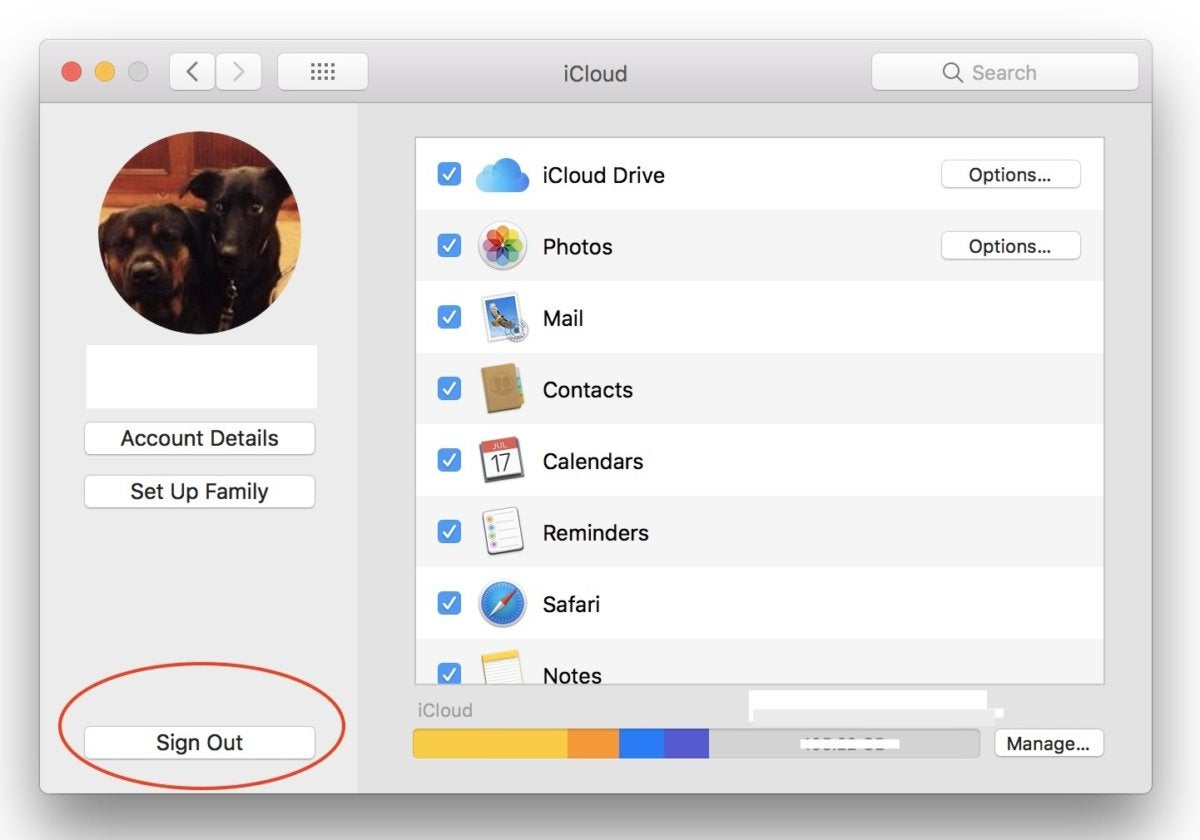Toggle the Notes checkbox

tap(449, 674)
